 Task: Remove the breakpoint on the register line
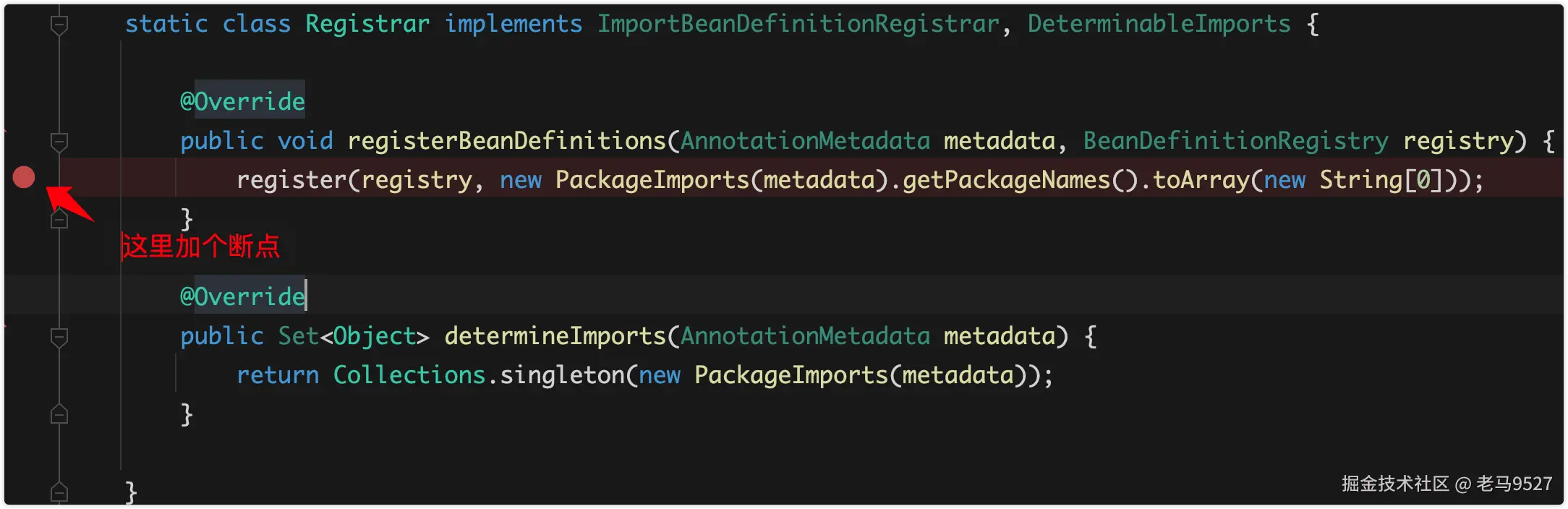coord(24,177)
